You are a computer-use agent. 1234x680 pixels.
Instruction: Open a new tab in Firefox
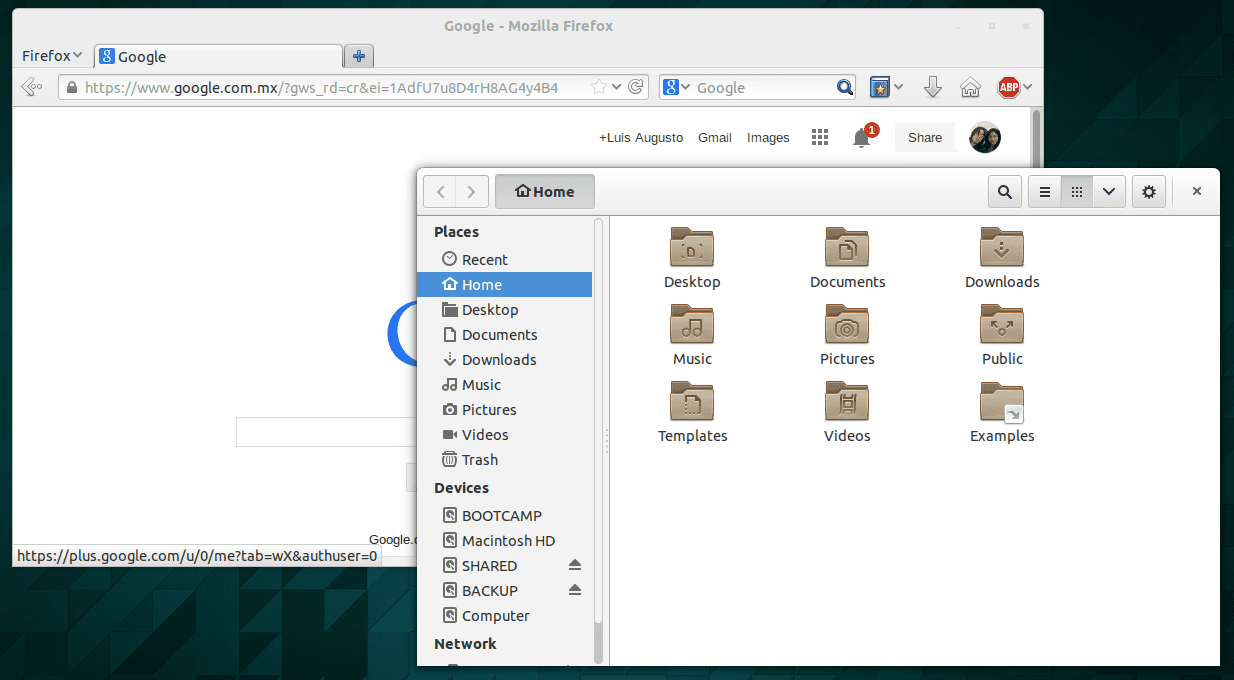359,56
